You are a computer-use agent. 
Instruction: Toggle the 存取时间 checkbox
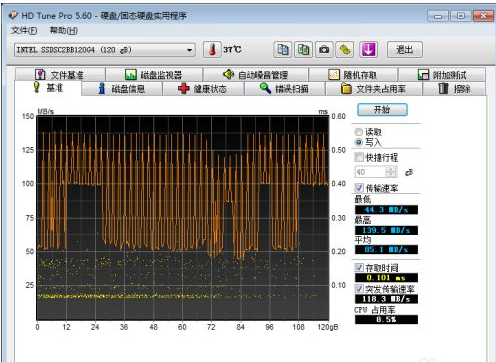pos(359,267)
